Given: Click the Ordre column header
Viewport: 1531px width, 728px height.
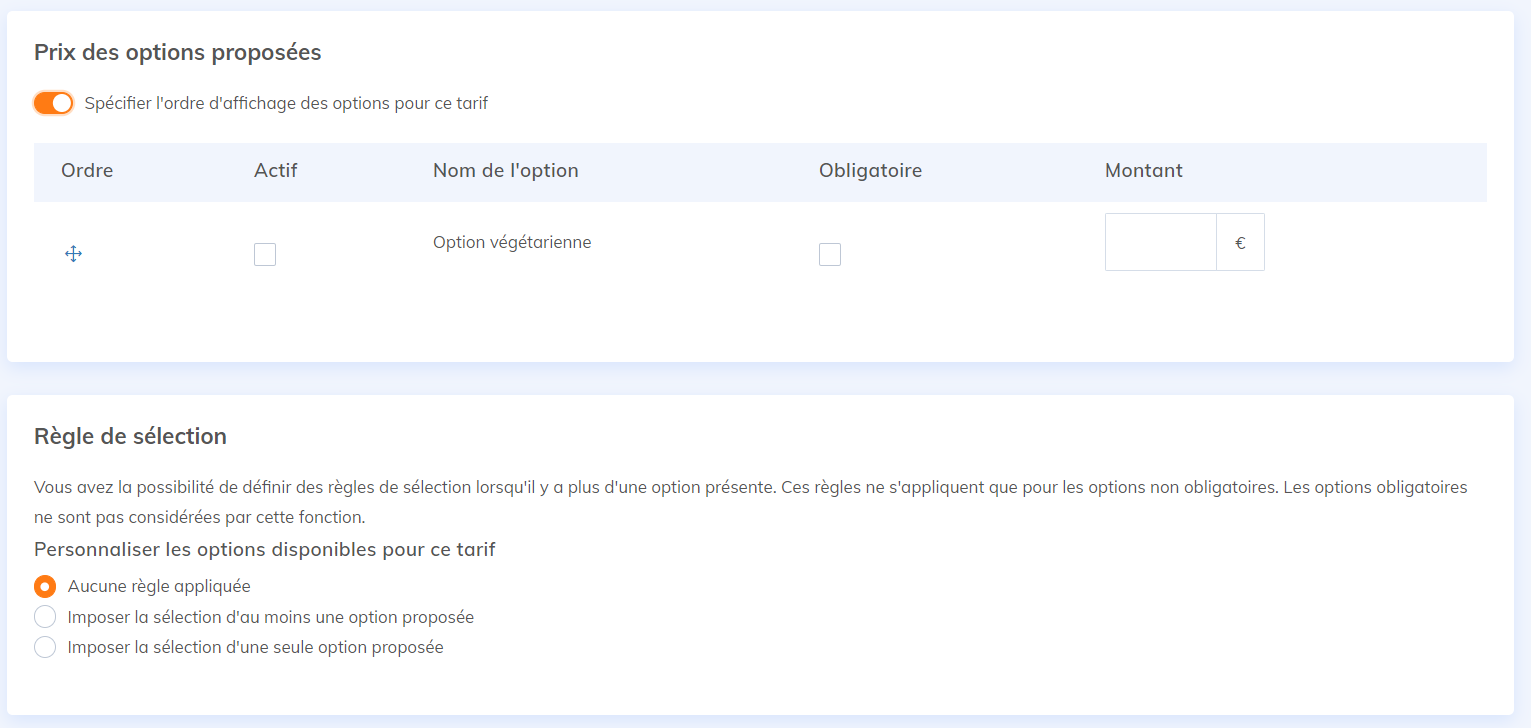Looking at the screenshot, I should coord(87,171).
